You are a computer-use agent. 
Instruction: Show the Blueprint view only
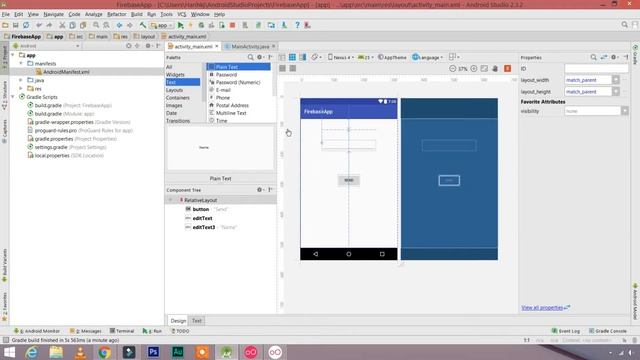click(292, 58)
